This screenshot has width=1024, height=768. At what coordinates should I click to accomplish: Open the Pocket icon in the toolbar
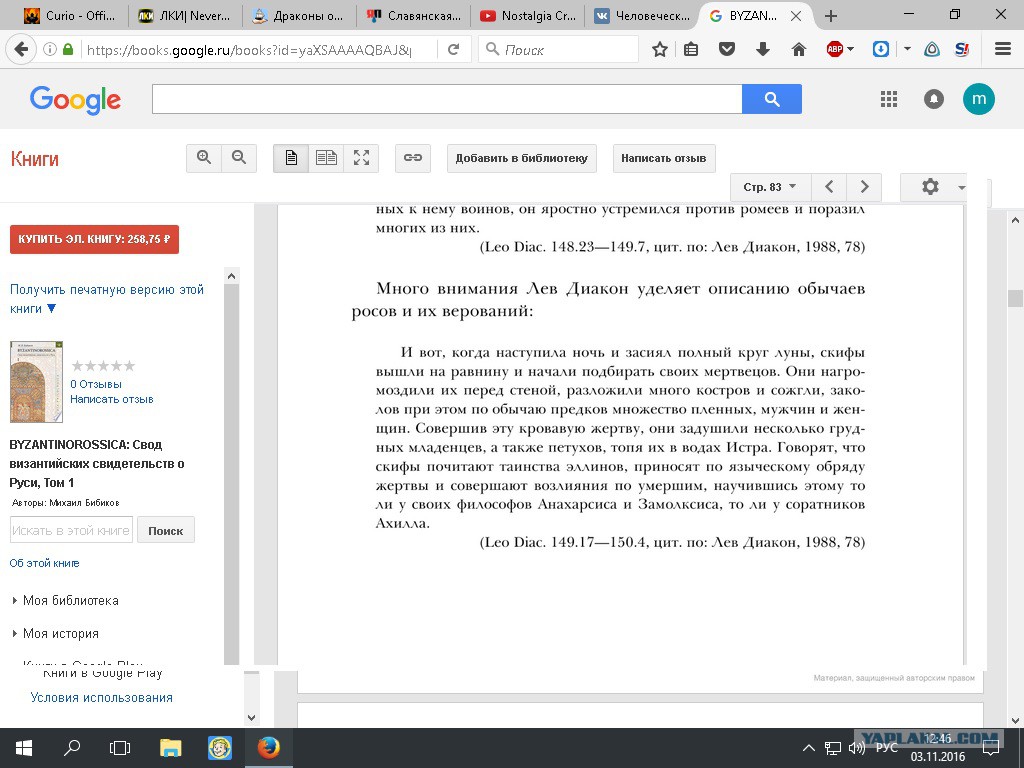pos(727,49)
